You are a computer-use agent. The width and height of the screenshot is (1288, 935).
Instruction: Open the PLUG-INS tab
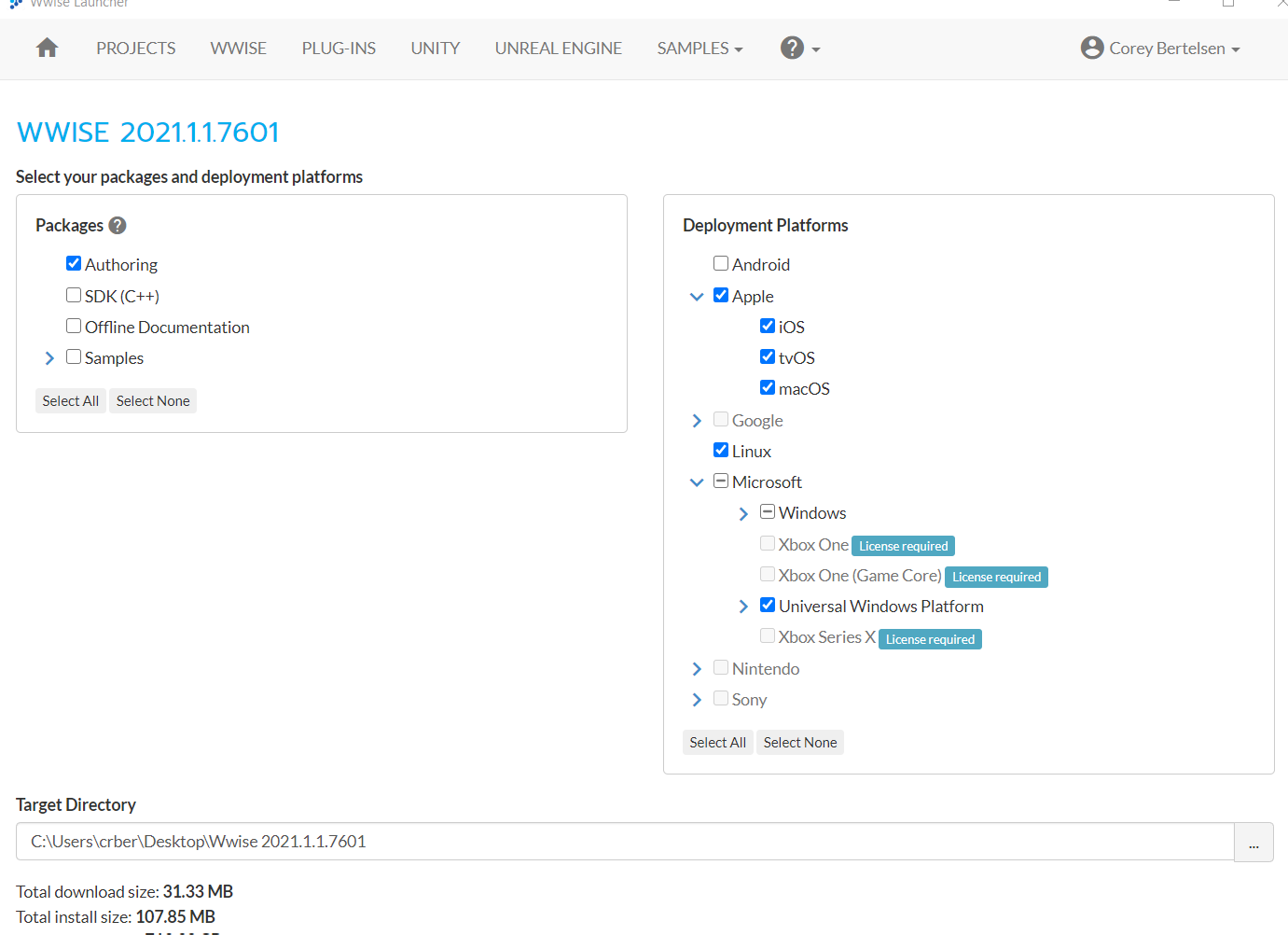coord(339,49)
